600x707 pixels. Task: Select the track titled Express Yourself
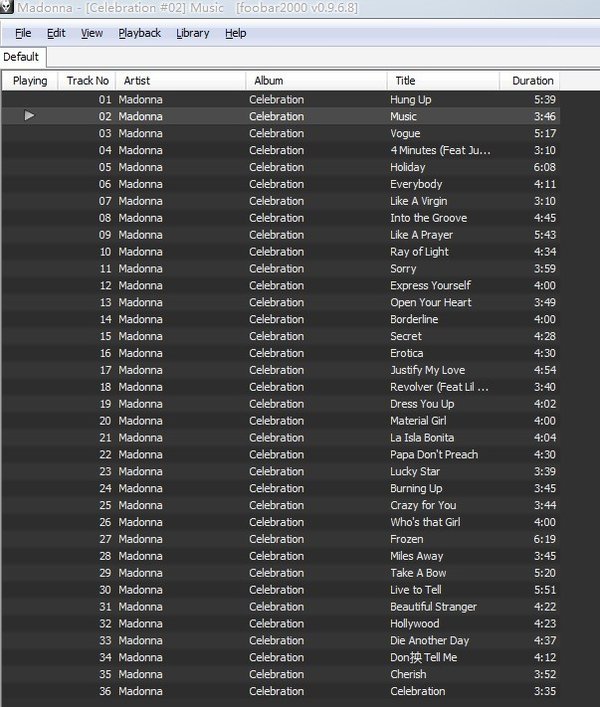click(281, 285)
